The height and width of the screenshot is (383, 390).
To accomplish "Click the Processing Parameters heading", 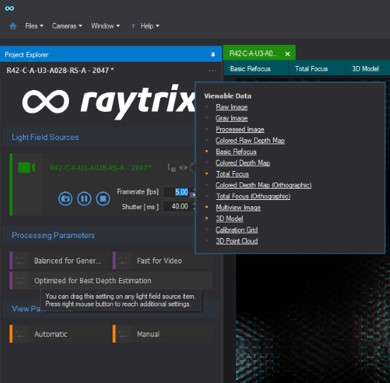I will 53,235.
